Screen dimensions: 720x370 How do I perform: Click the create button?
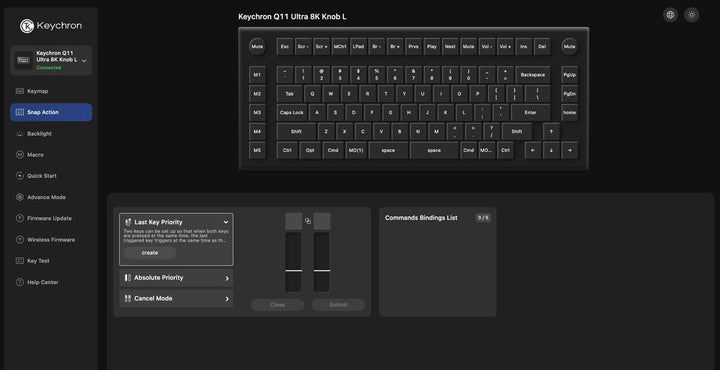tap(150, 253)
